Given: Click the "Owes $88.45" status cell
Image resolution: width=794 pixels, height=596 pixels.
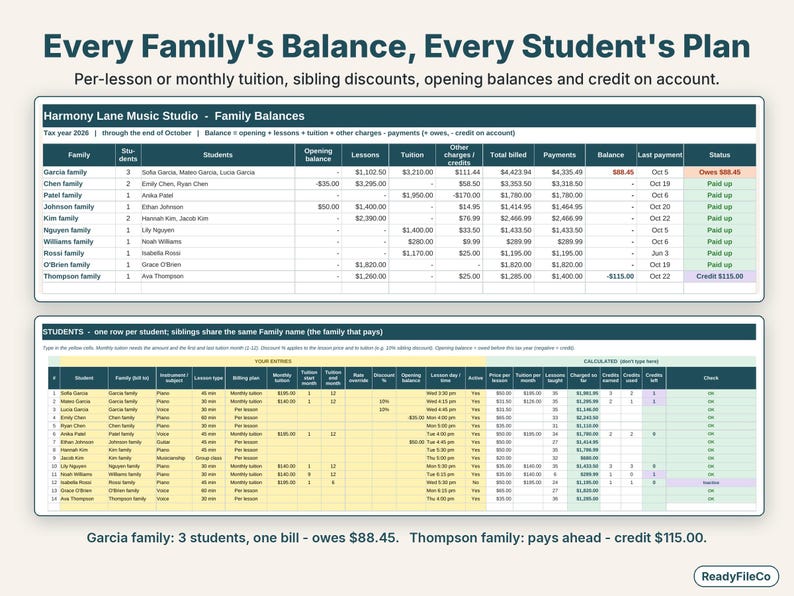Looking at the screenshot, I should pyautogui.click(x=720, y=172).
